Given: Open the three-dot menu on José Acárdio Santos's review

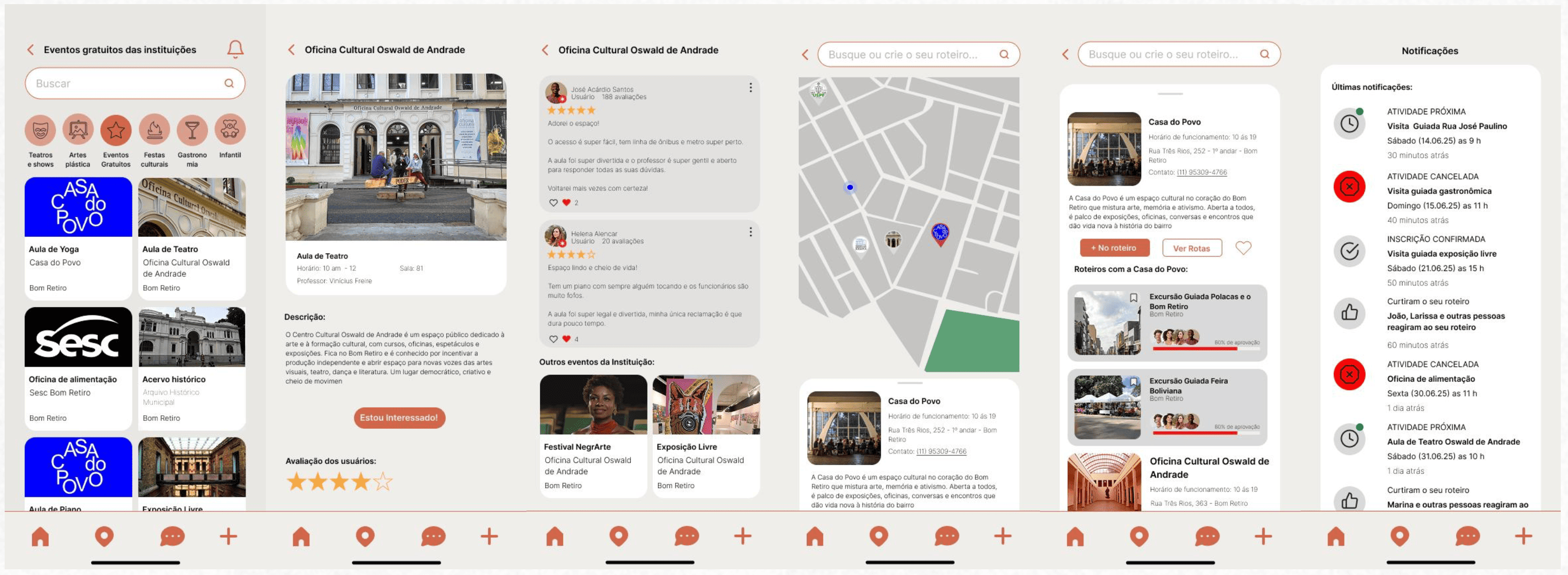Looking at the screenshot, I should point(750,87).
